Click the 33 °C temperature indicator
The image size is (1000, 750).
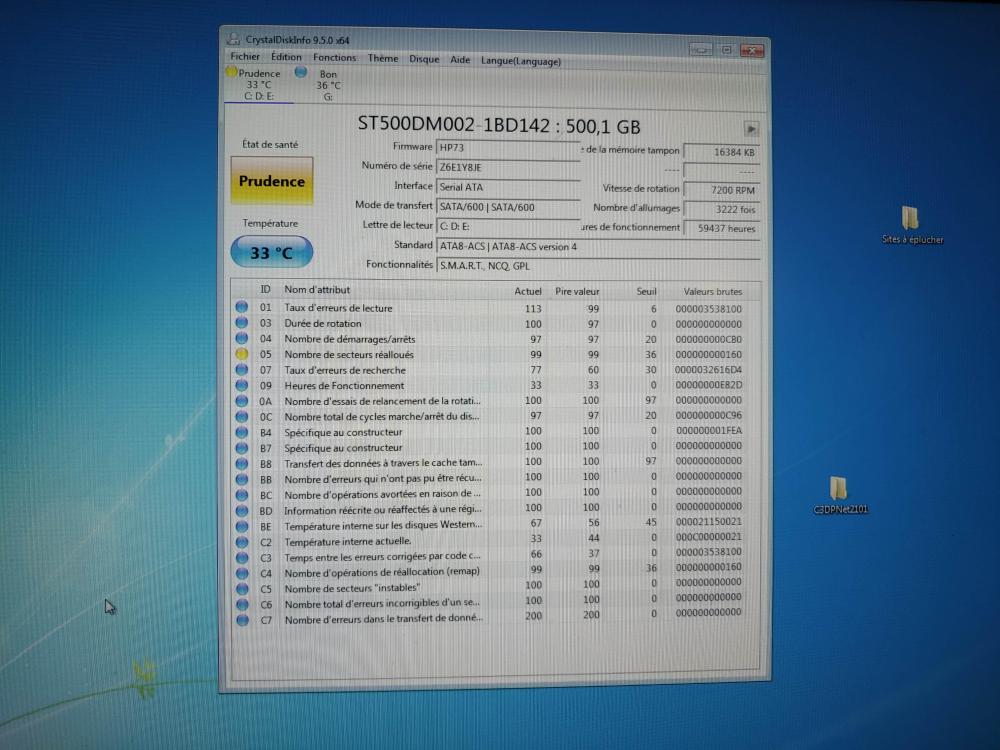pos(271,253)
